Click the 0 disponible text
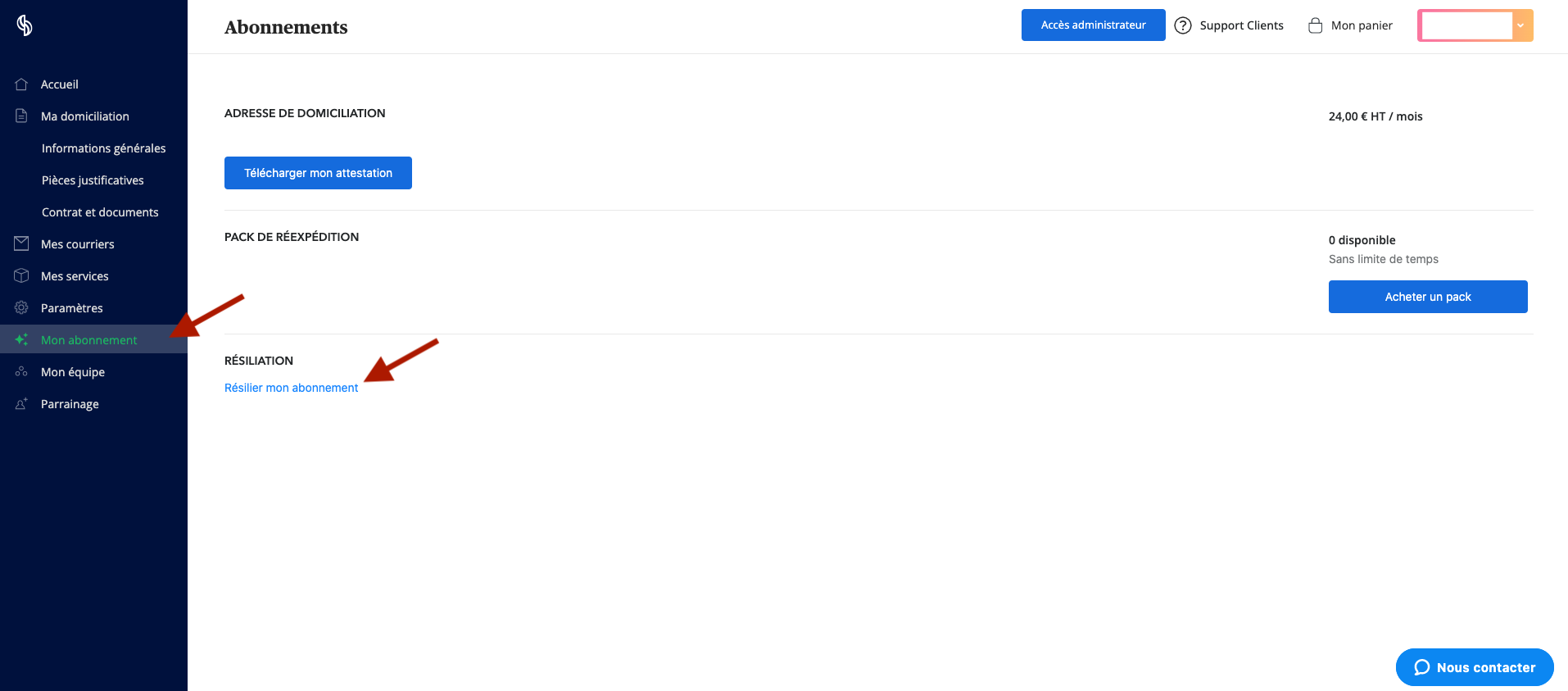This screenshot has width=1568, height=691. 1362,240
